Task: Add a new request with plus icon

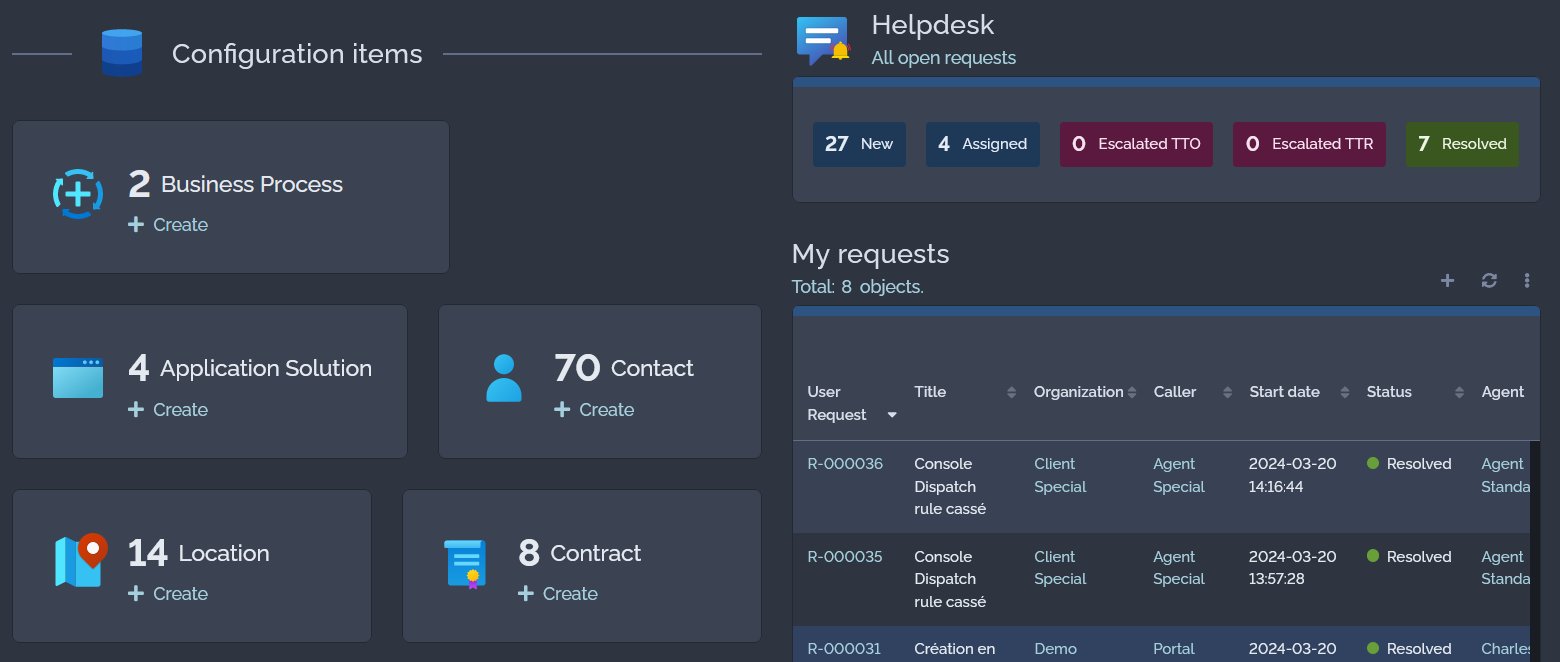Action: point(1447,281)
